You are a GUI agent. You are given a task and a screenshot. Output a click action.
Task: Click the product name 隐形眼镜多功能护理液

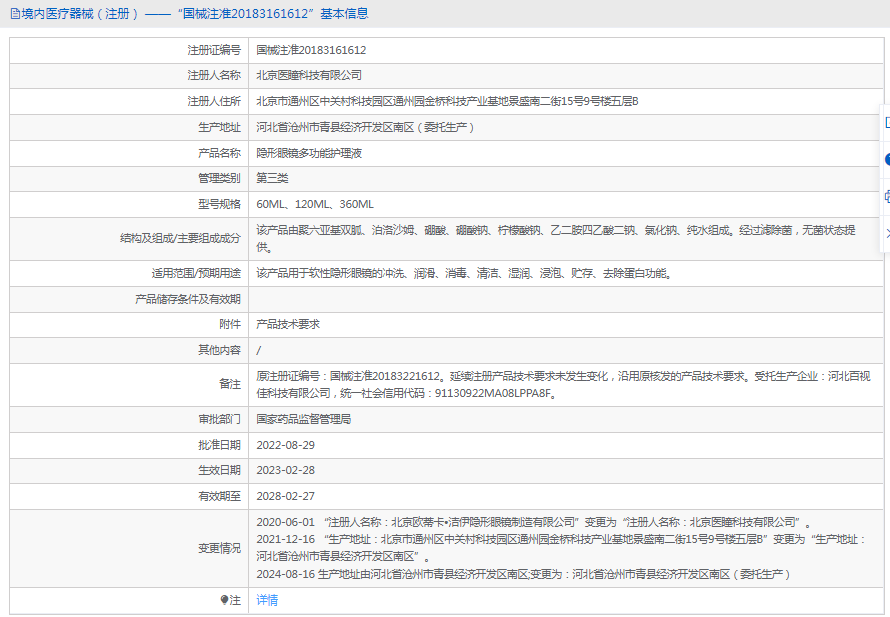[x=309, y=153]
